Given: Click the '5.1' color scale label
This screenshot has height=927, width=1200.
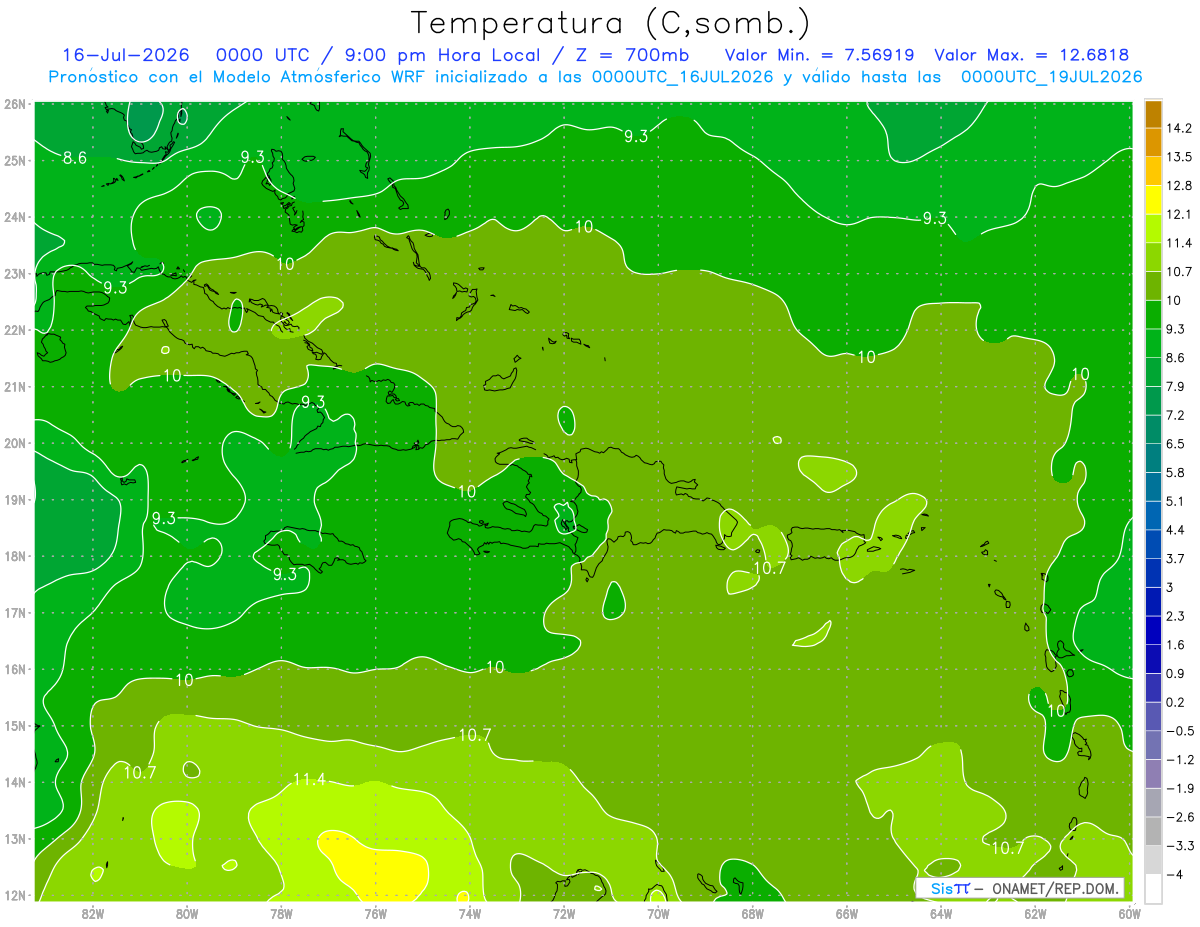Looking at the screenshot, I should [1176, 501].
